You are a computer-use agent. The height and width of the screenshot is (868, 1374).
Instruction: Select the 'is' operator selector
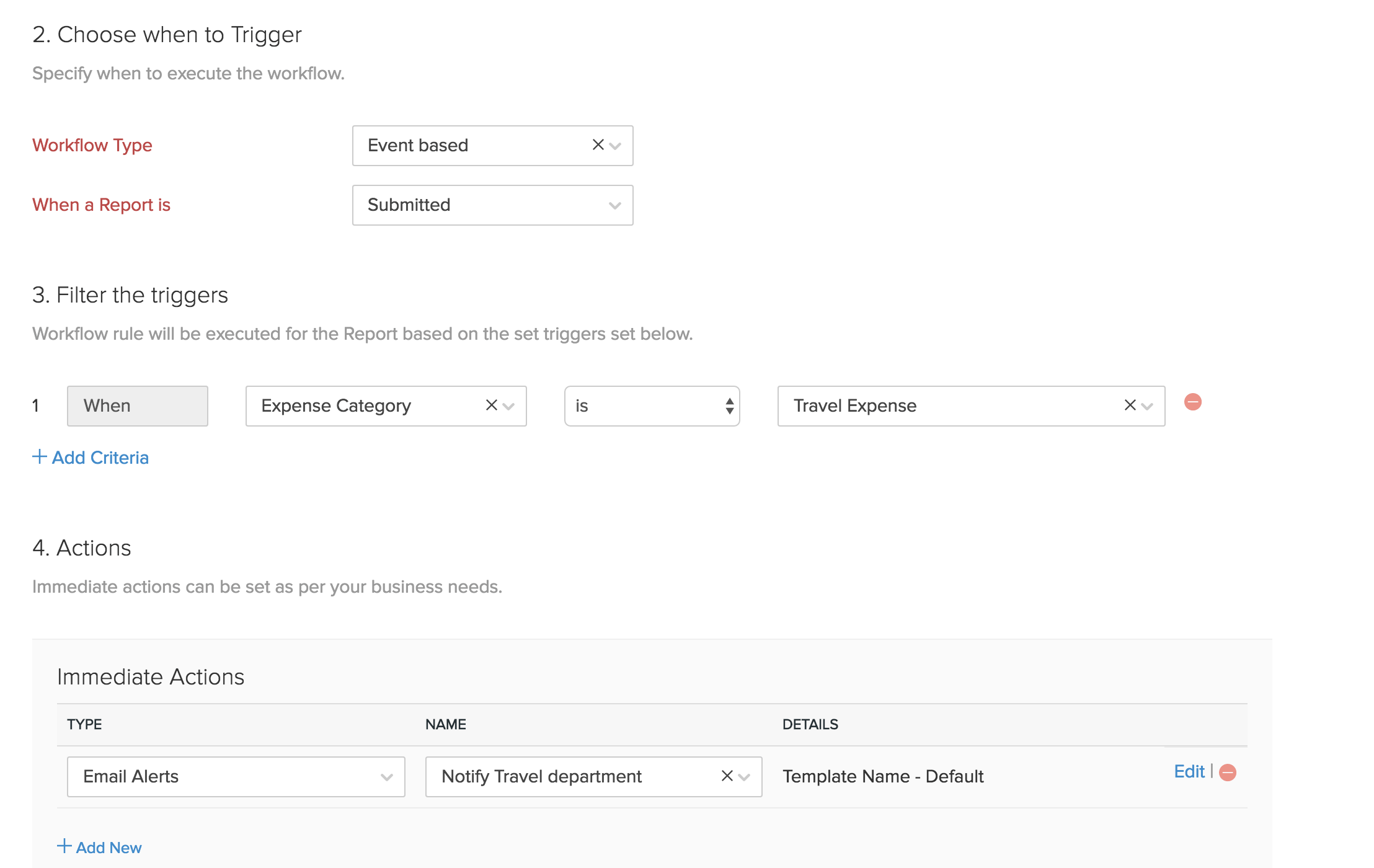(x=651, y=405)
